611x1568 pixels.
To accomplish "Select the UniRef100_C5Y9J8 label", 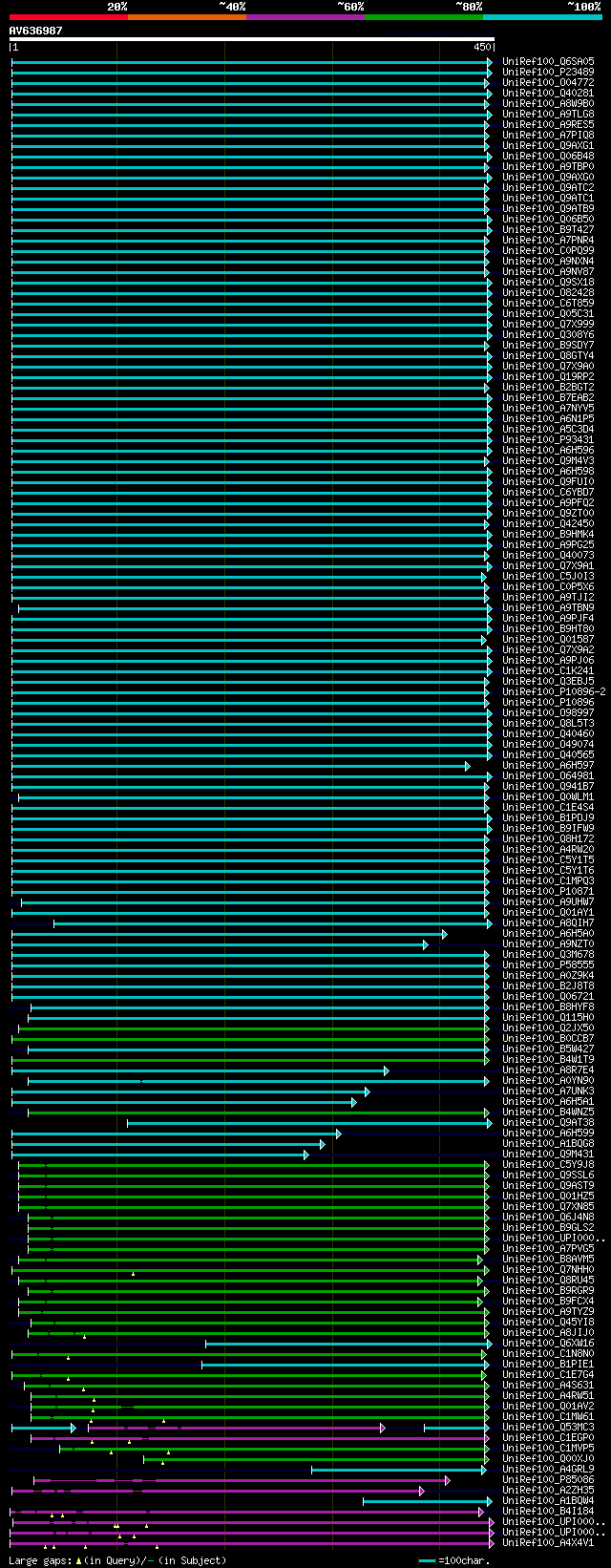I will click(x=548, y=1164).
